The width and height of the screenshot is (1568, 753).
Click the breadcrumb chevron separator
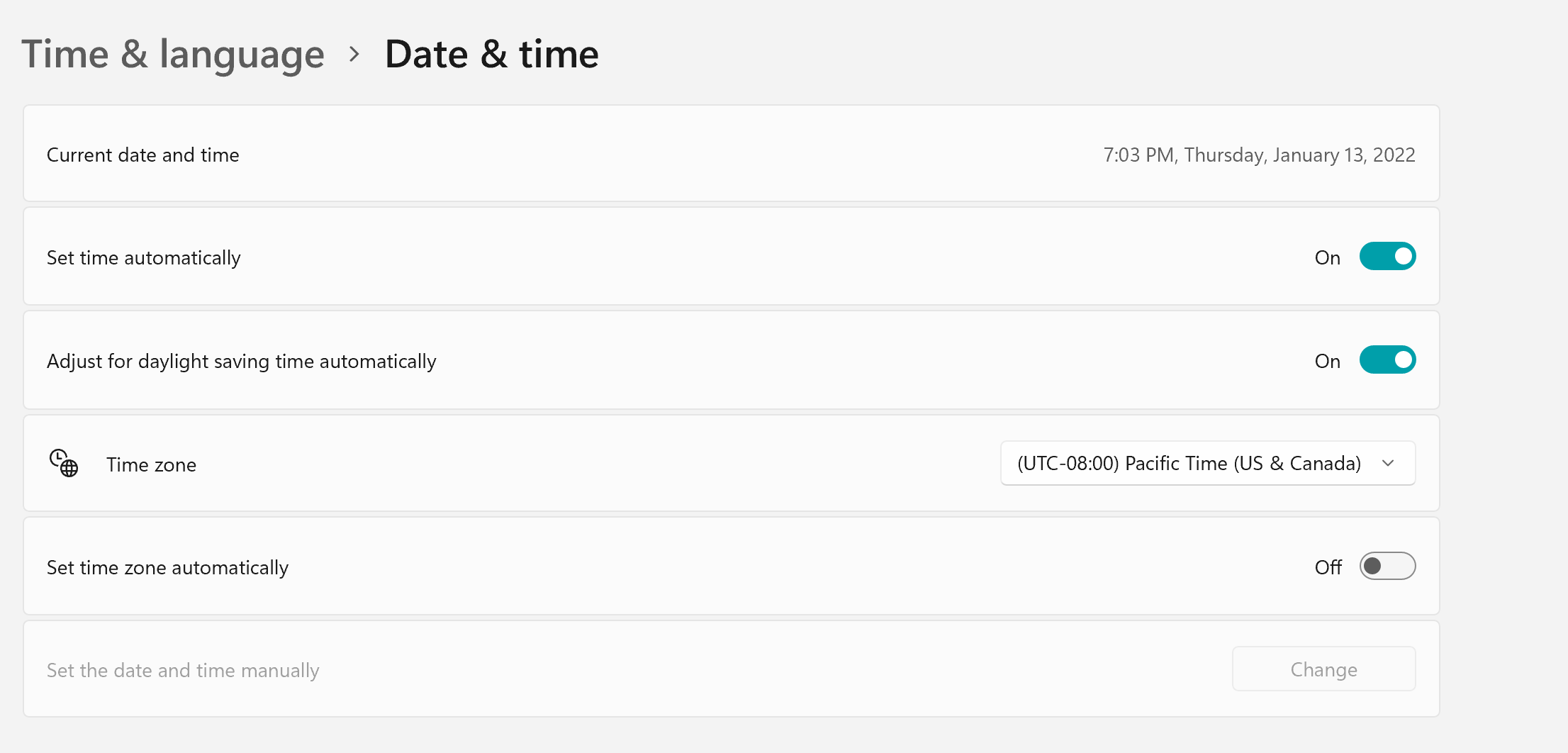354,54
